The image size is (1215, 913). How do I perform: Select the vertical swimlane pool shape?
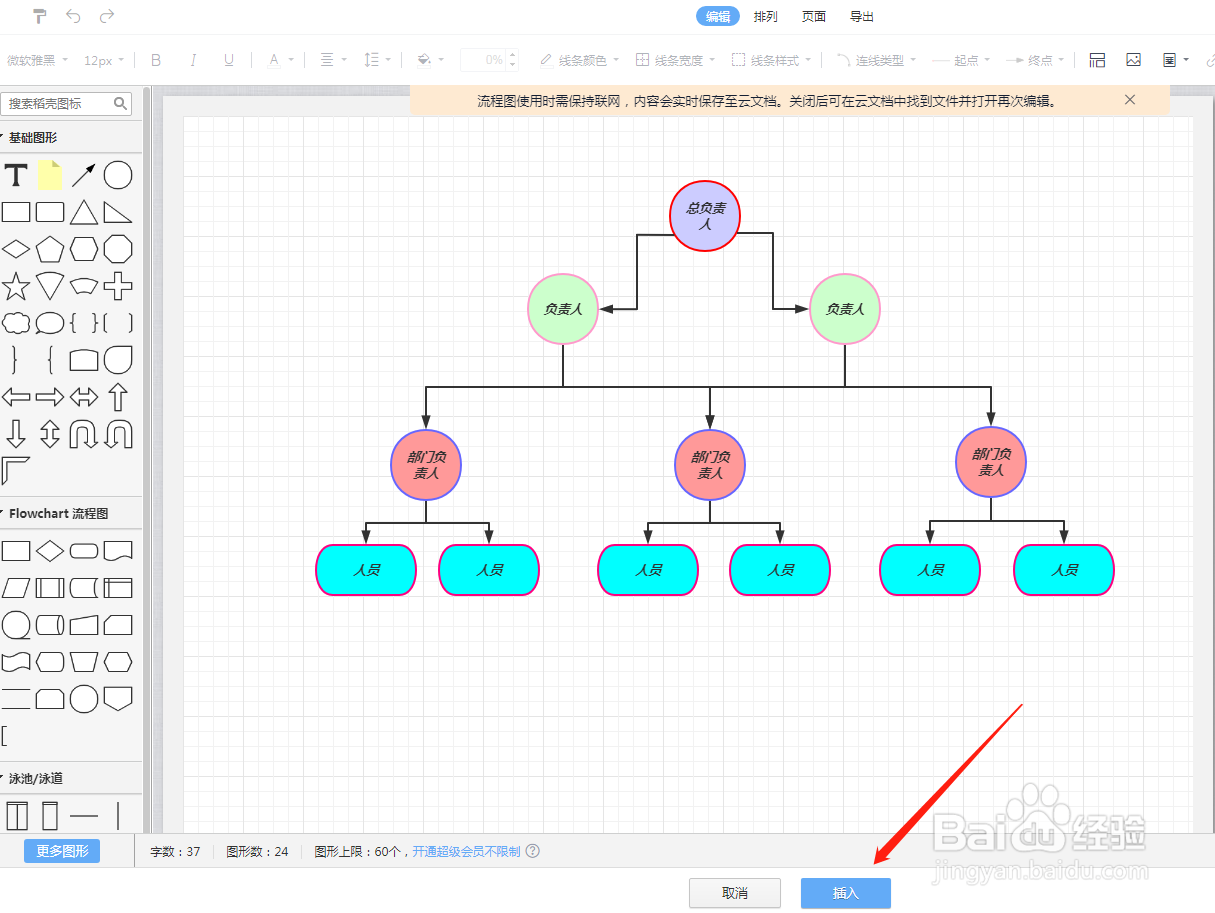[x=17, y=816]
